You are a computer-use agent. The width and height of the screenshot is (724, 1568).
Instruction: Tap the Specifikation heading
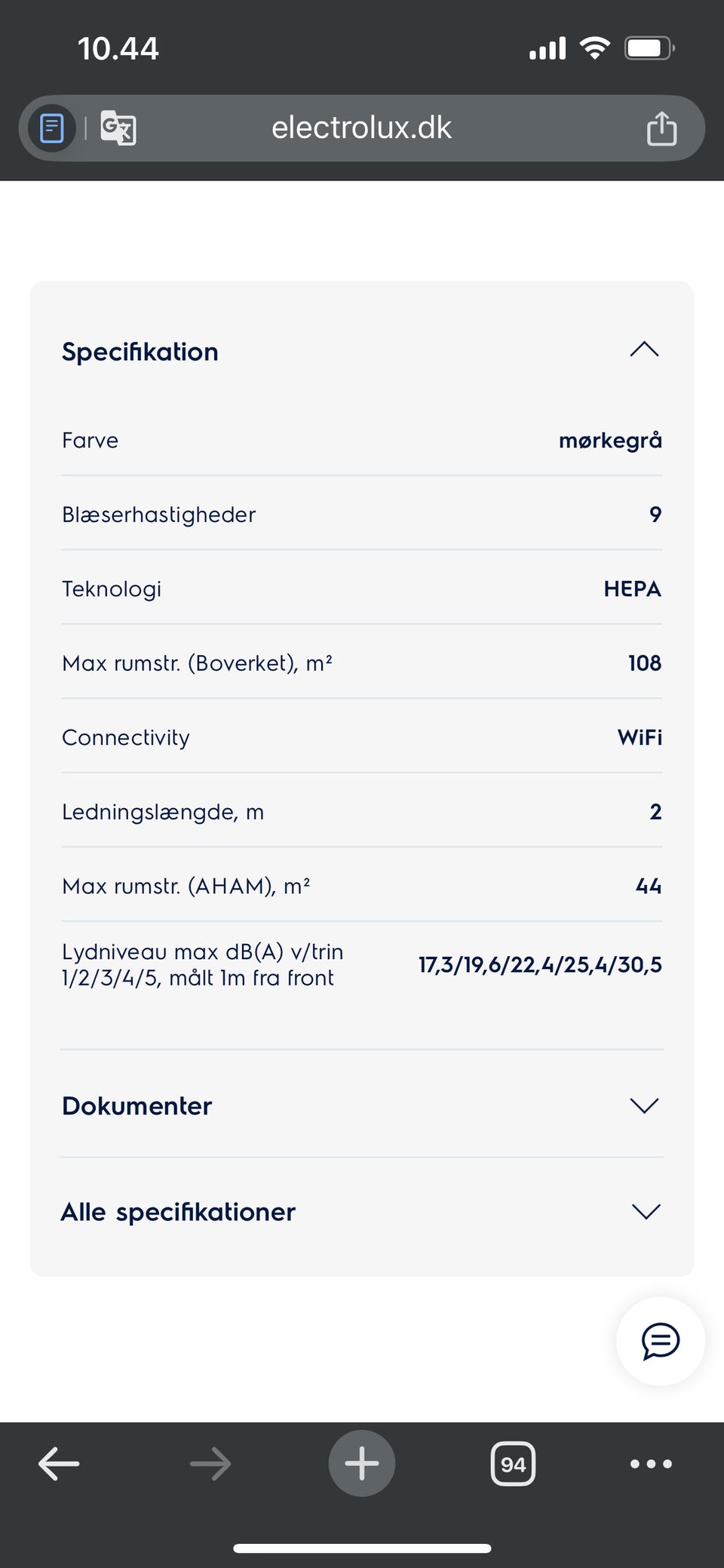[x=140, y=352]
